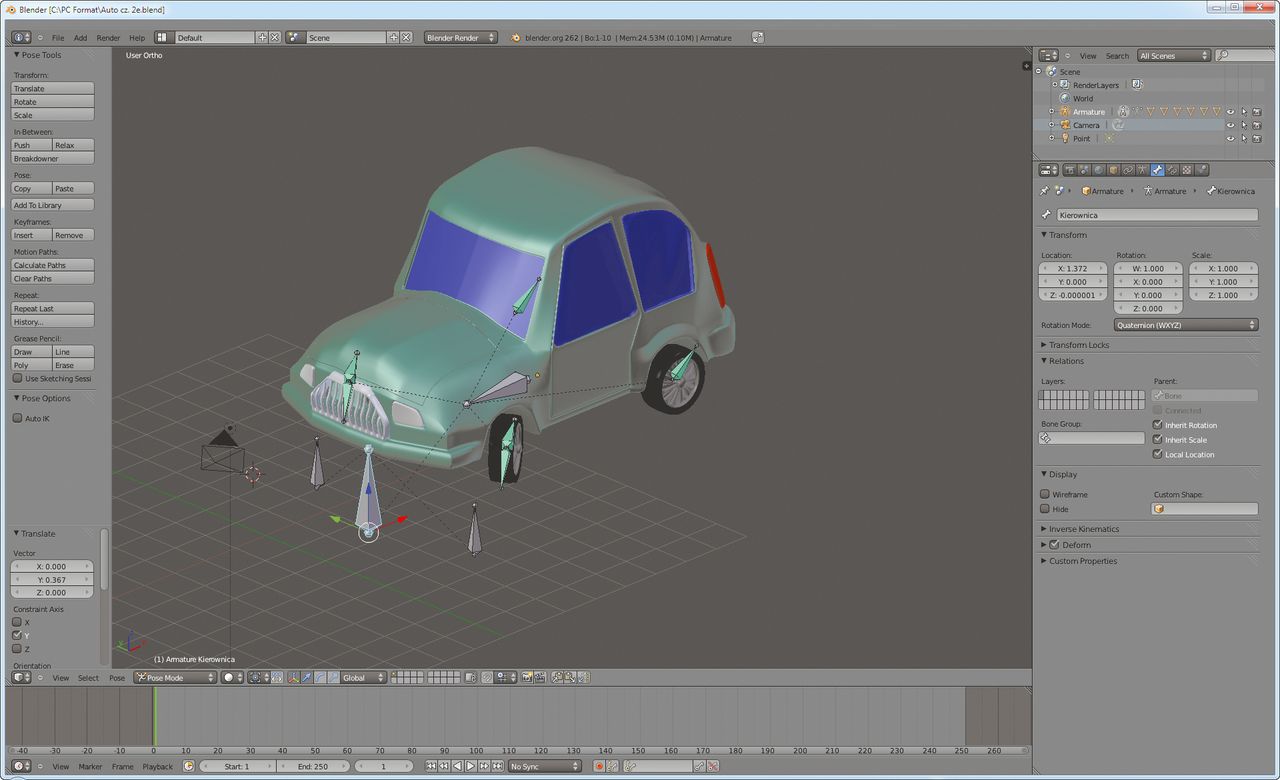Expand Armature tree item in outliner
This screenshot has height=780, width=1280.
[x=1051, y=112]
